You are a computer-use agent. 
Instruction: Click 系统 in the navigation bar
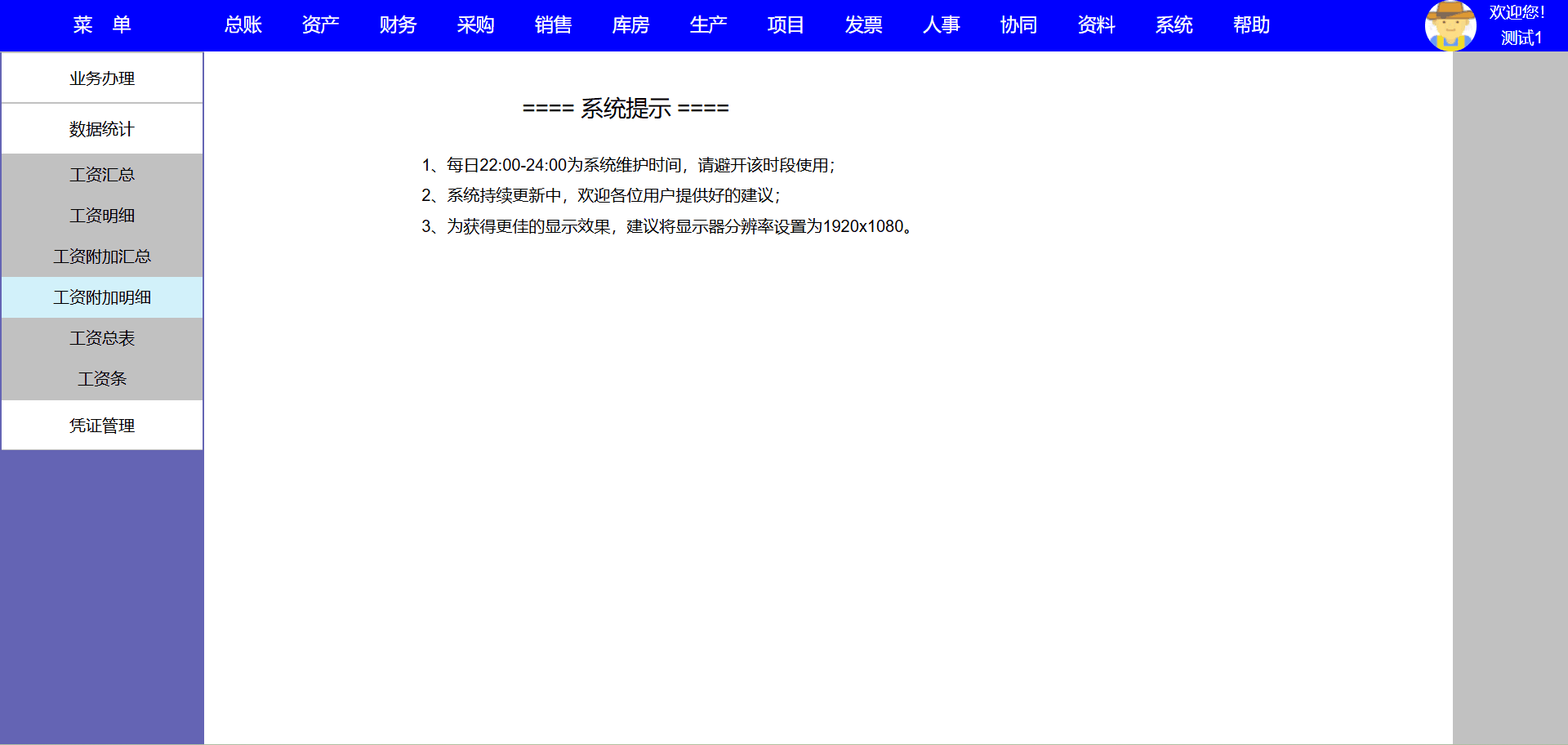coord(1174,25)
